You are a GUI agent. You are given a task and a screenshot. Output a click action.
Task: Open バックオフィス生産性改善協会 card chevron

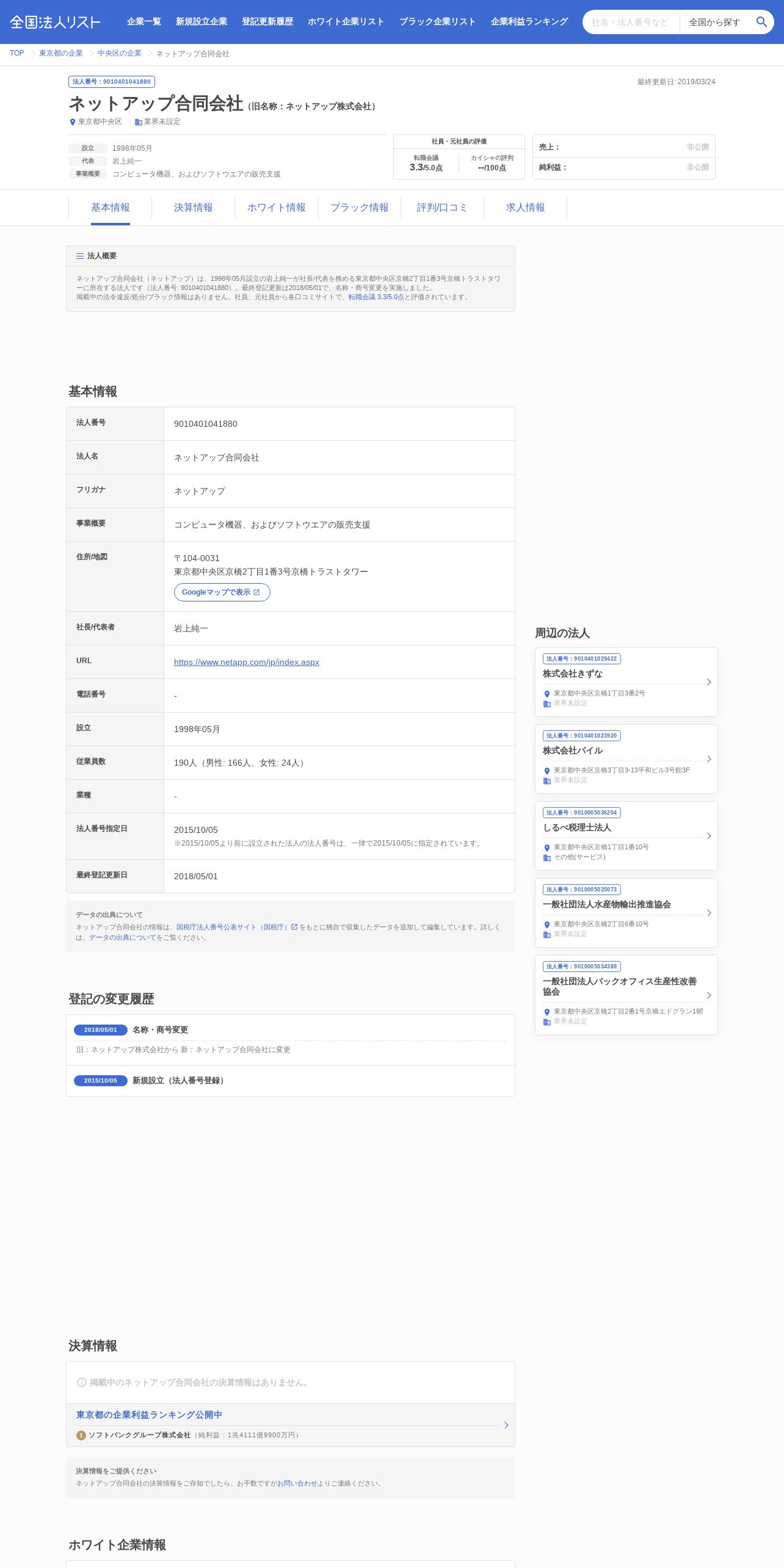tap(709, 995)
